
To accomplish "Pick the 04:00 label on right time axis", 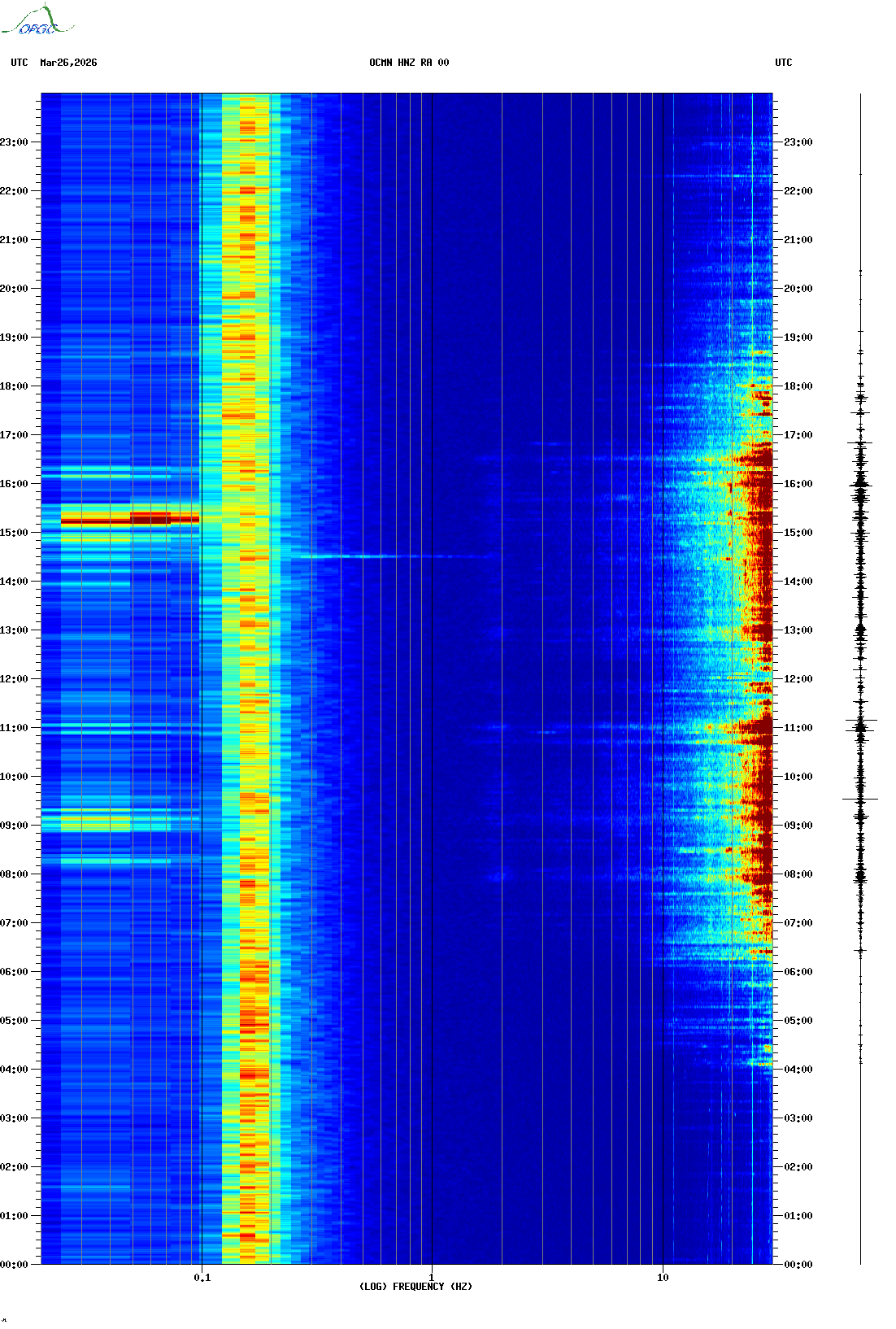I will pyautogui.click(x=798, y=1070).
